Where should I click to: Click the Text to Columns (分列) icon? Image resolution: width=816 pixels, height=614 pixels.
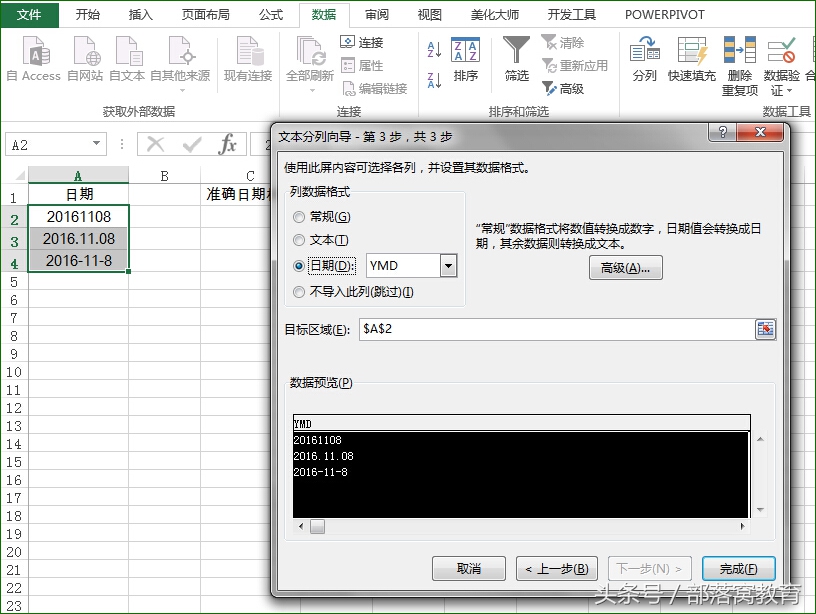pos(644,50)
